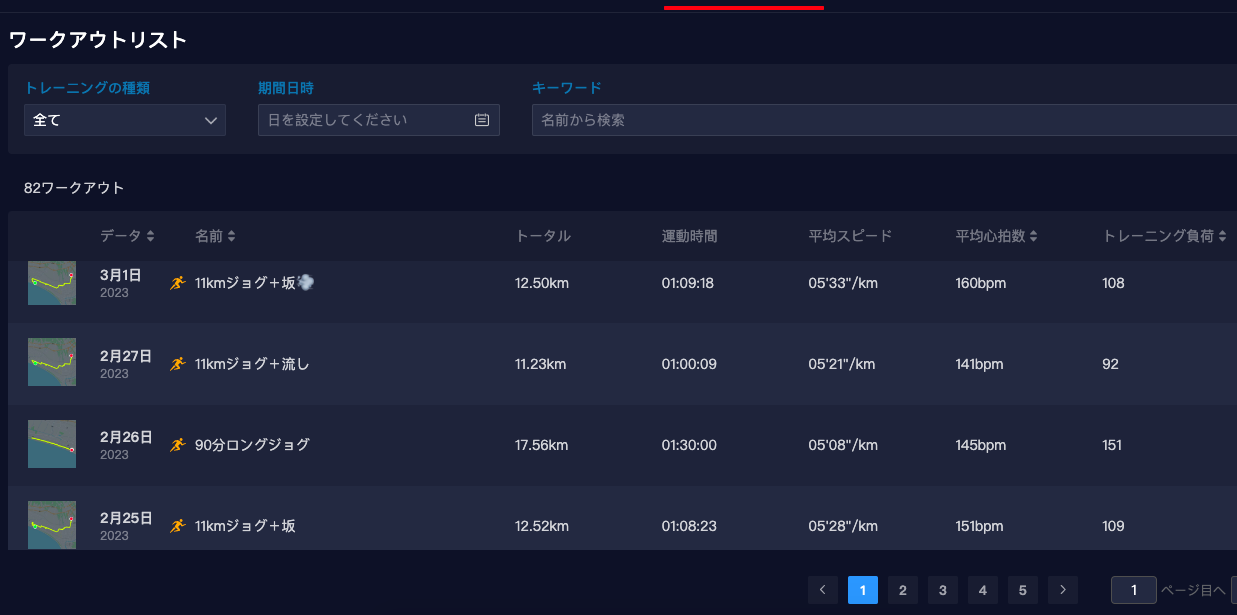Click the jump-to-page number box

(x=1134, y=590)
